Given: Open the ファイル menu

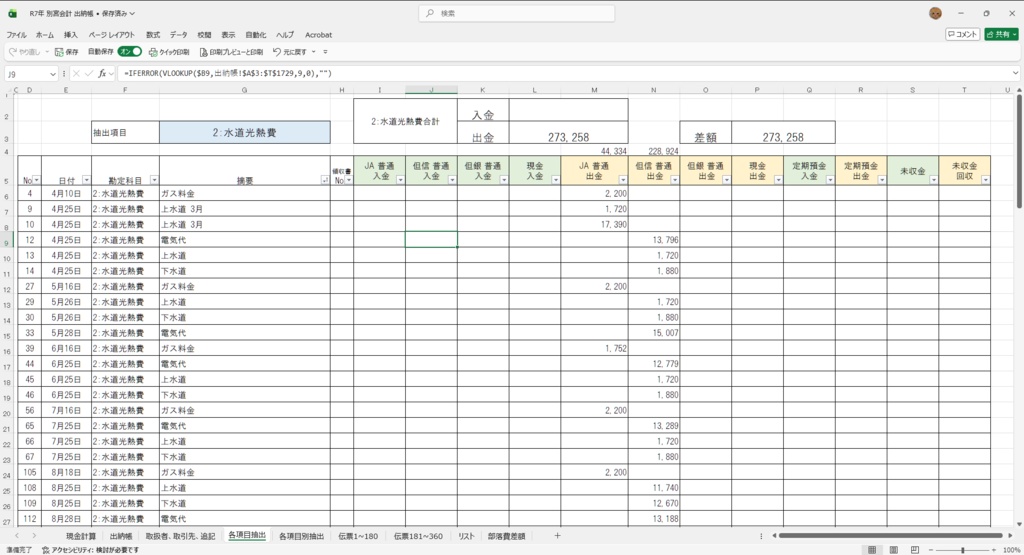Looking at the screenshot, I should [17, 35].
